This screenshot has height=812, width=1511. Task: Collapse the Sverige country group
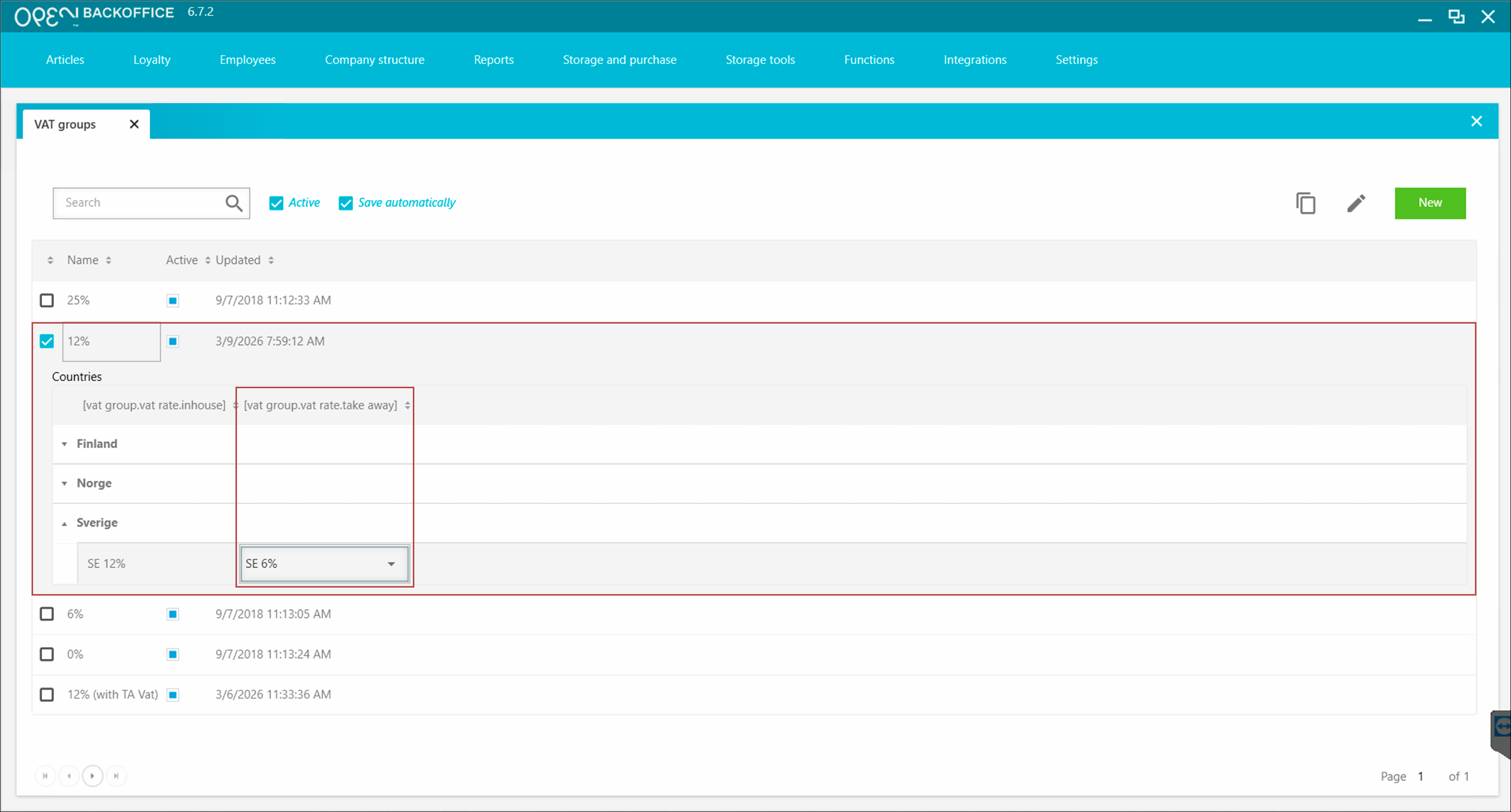pyautogui.click(x=65, y=523)
